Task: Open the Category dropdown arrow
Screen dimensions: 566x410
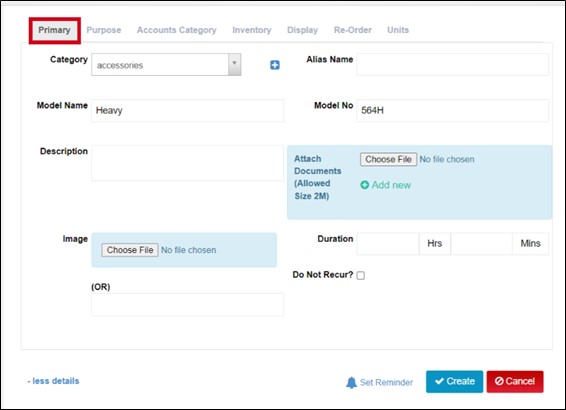Action: point(234,65)
